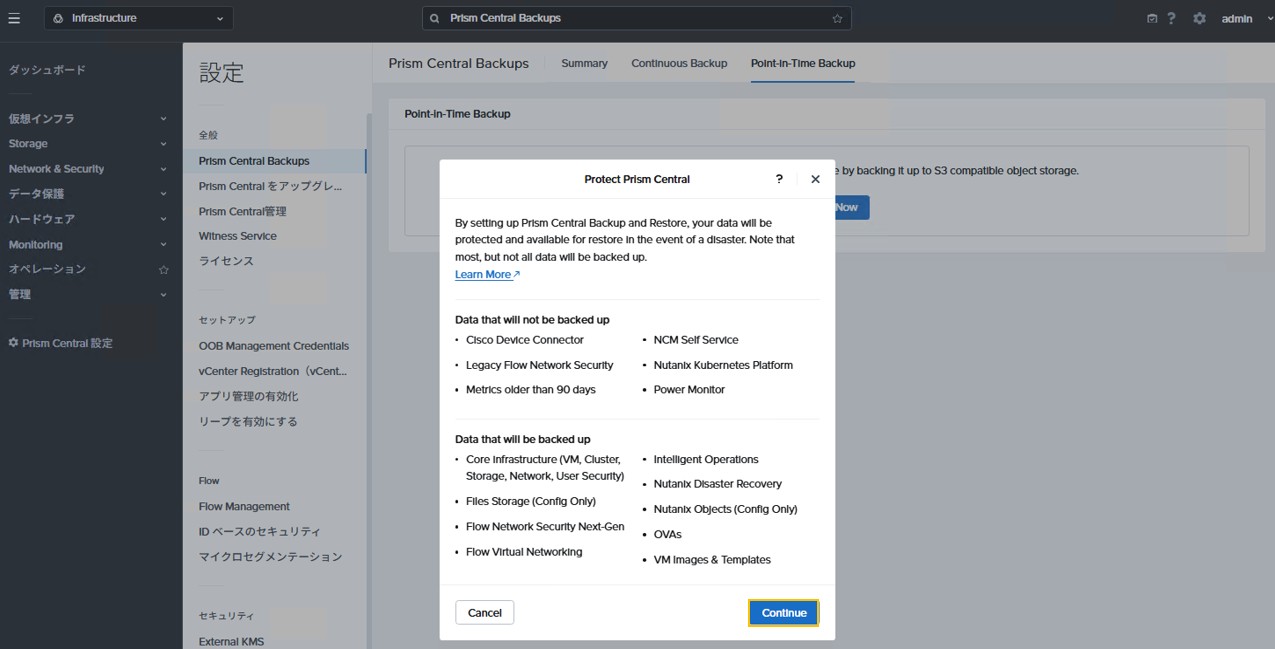Switch to the Summary tab
Screen dimensions: 1275x649
[x=584, y=63]
